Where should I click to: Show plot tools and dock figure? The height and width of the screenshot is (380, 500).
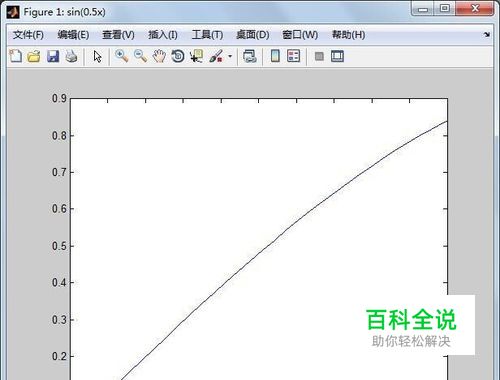(x=337, y=56)
